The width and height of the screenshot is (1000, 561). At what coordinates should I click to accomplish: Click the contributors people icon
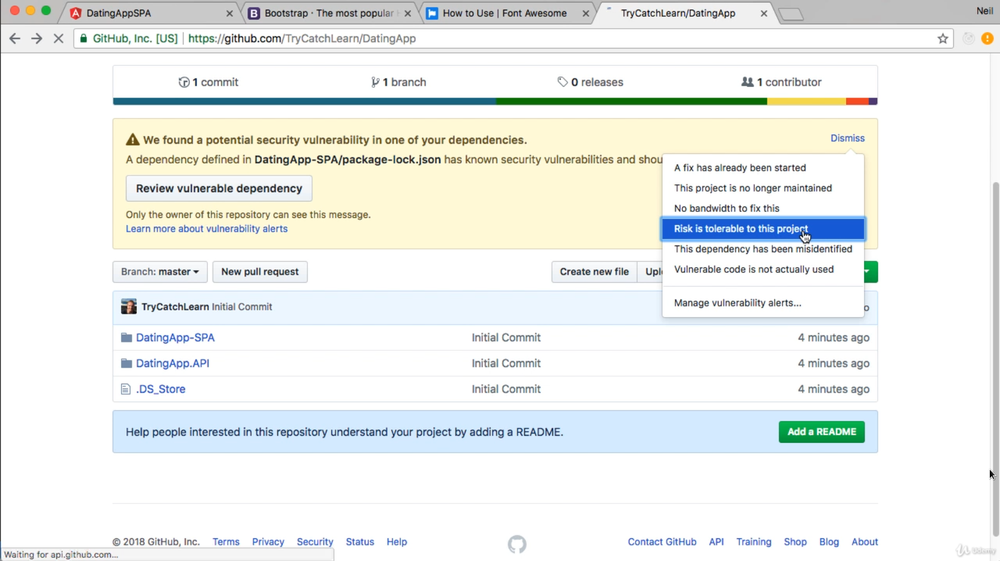click(x=747, y=82)
